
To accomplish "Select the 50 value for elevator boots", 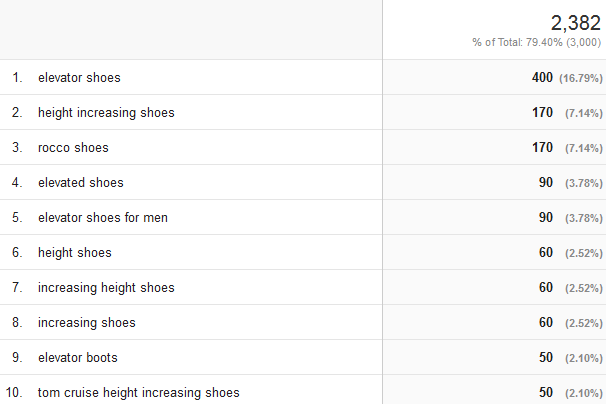I will (x=546, y=357).
